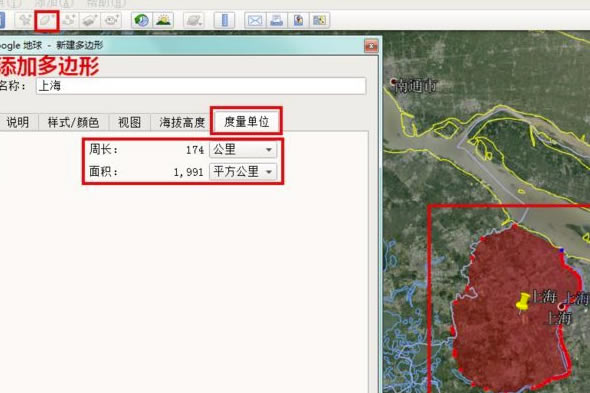This screenshot has height=393, width=590.
Task: Show historical imagery clock icon
Action: pyautogui.click(x=141, y=20)
